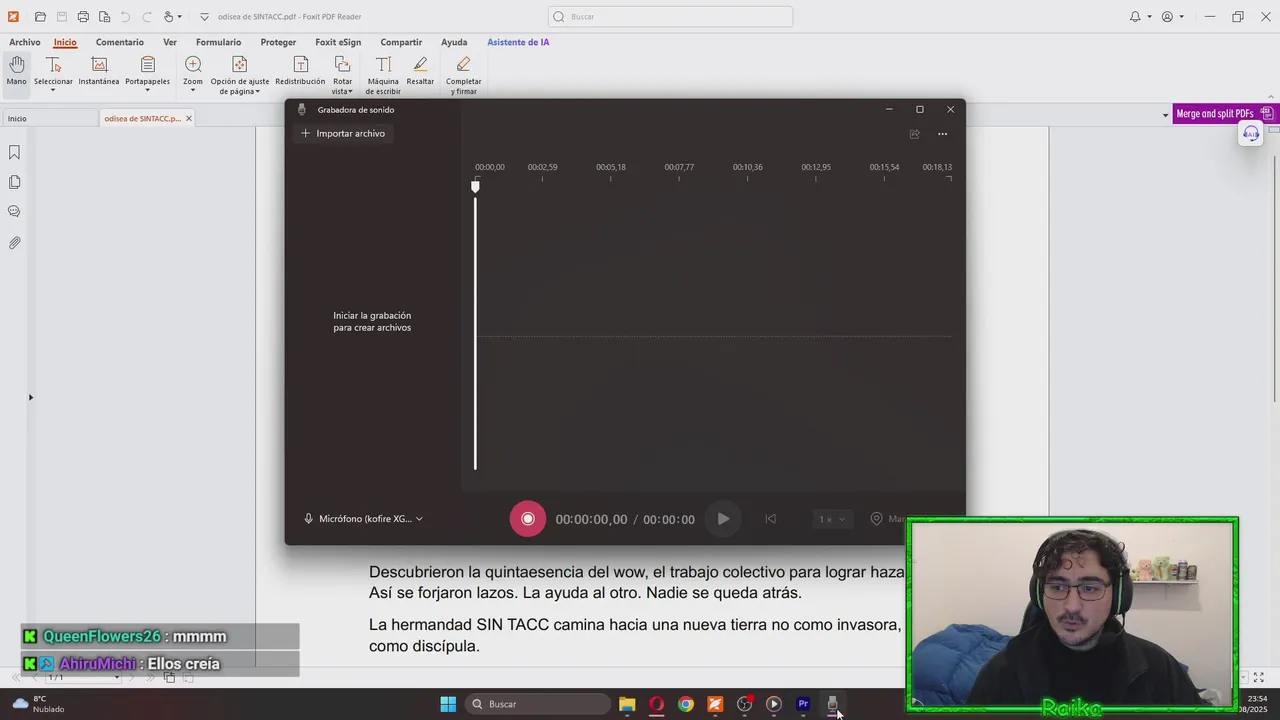Click the page number field showing 1 / 1
This screenshot has height=720, width=1280.
click(x=82, y=677)
